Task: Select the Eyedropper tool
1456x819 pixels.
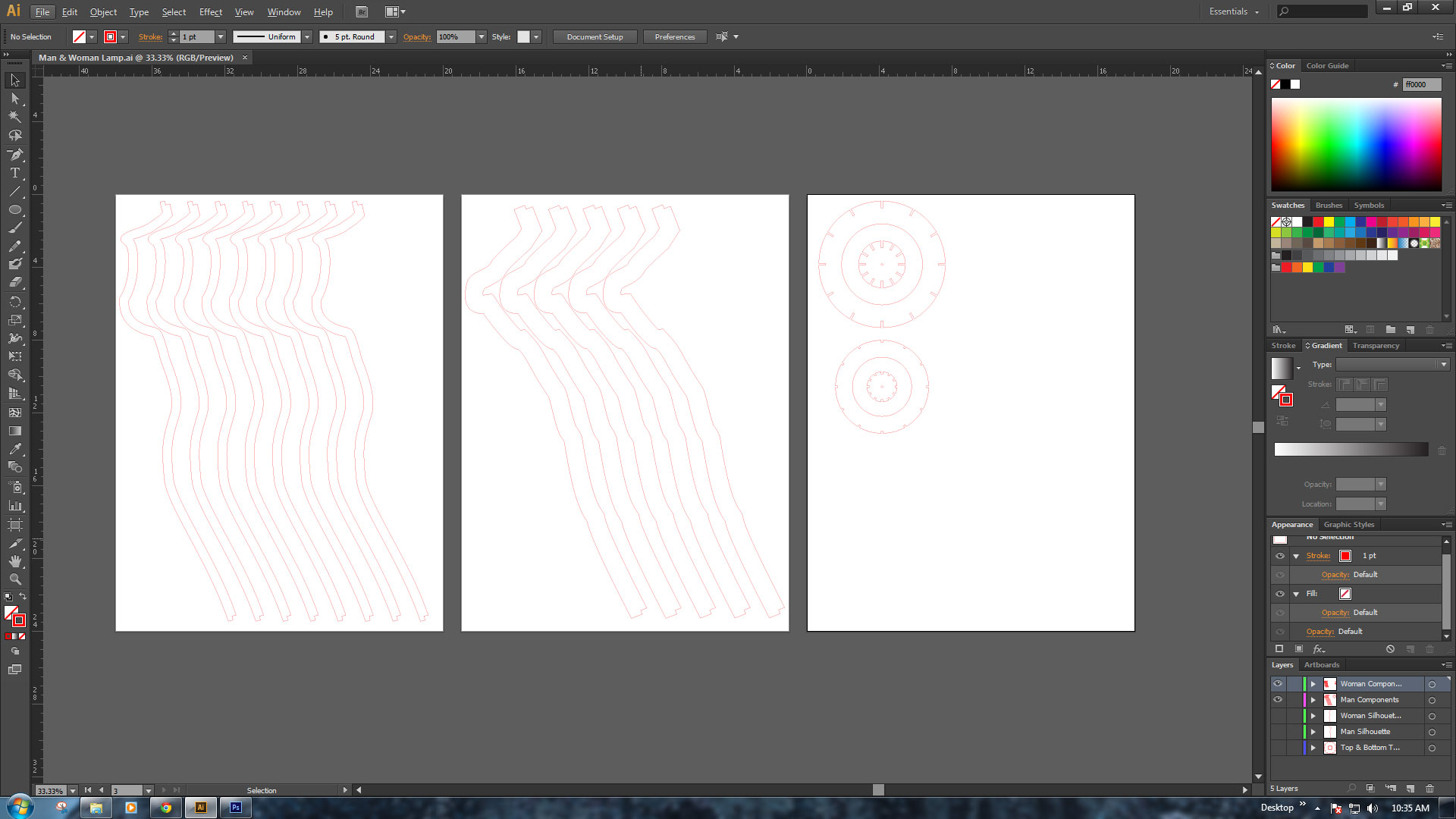Action: coord(15,449)
